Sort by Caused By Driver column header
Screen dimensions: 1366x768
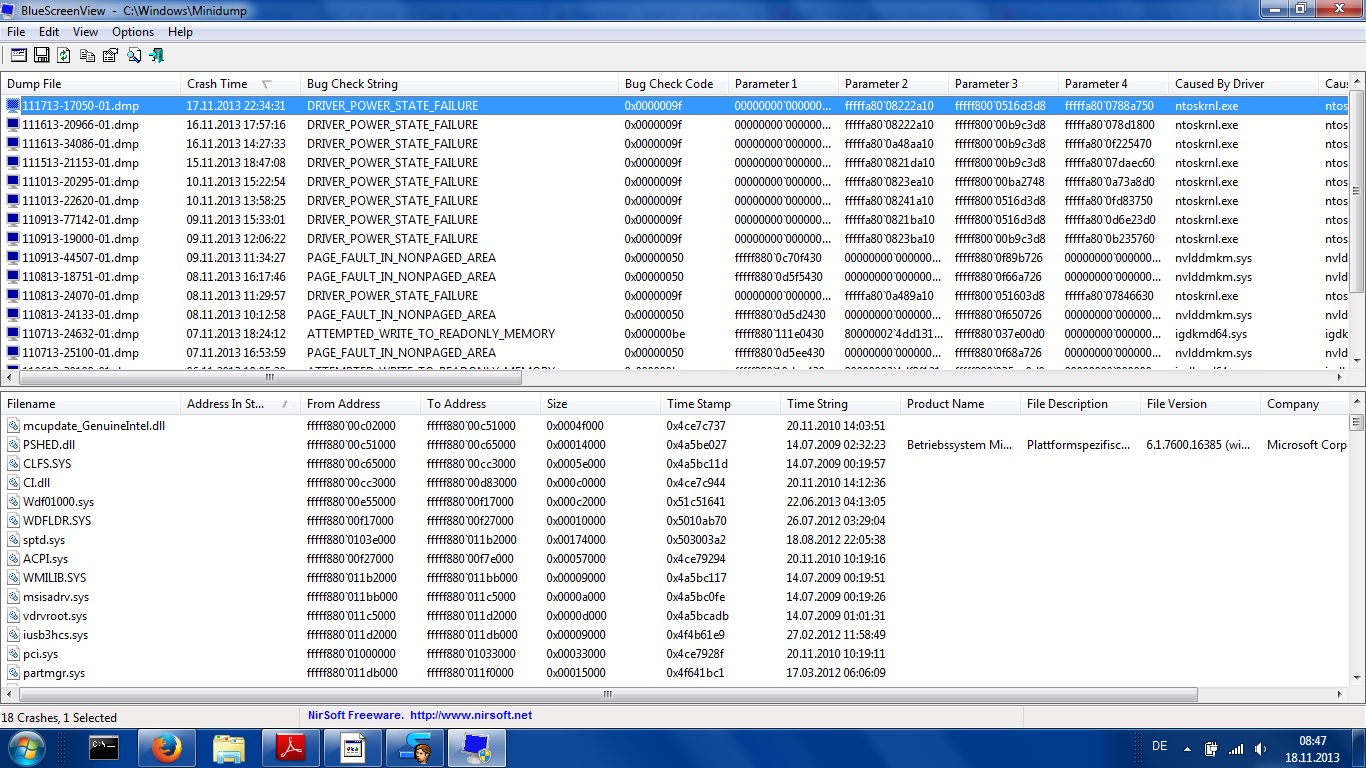[x=1243, y=84]
